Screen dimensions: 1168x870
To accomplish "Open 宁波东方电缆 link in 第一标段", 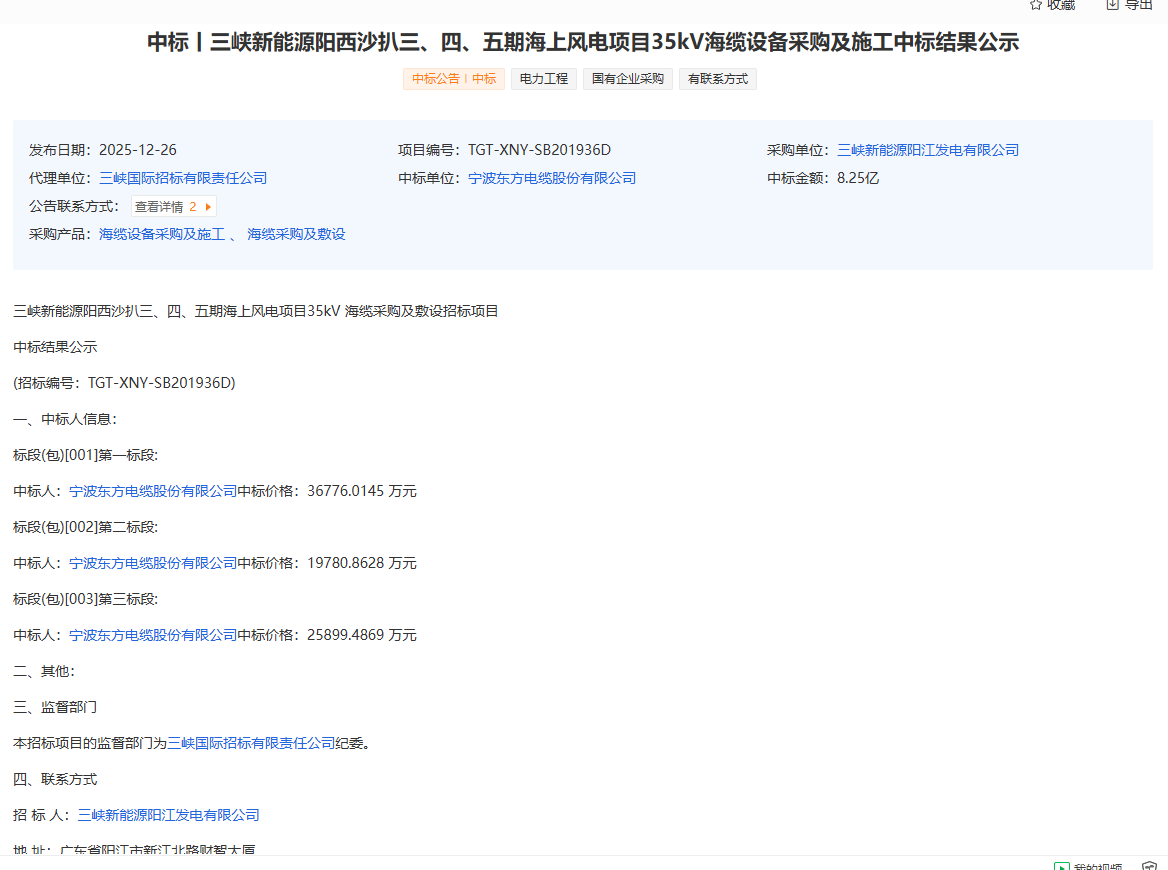I will (153, 491).
